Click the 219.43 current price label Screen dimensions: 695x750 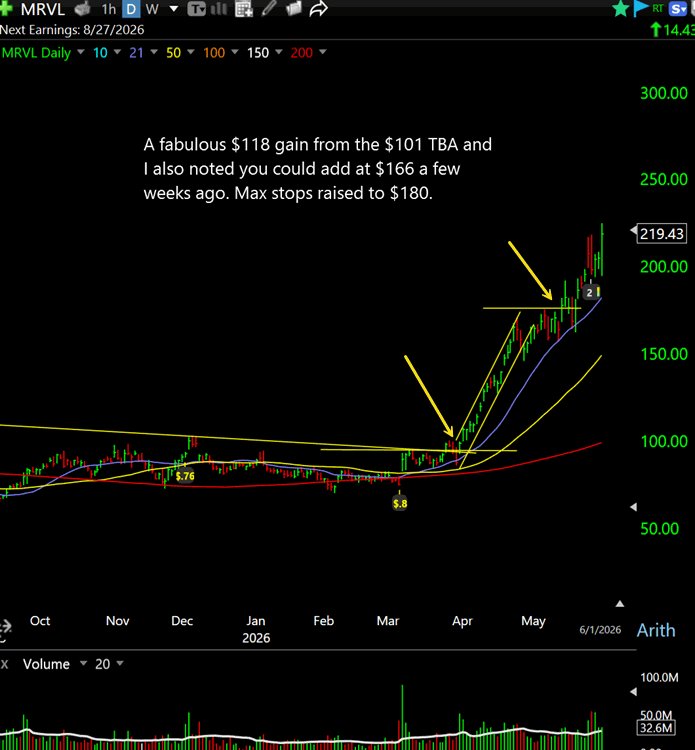click(662, 234)
